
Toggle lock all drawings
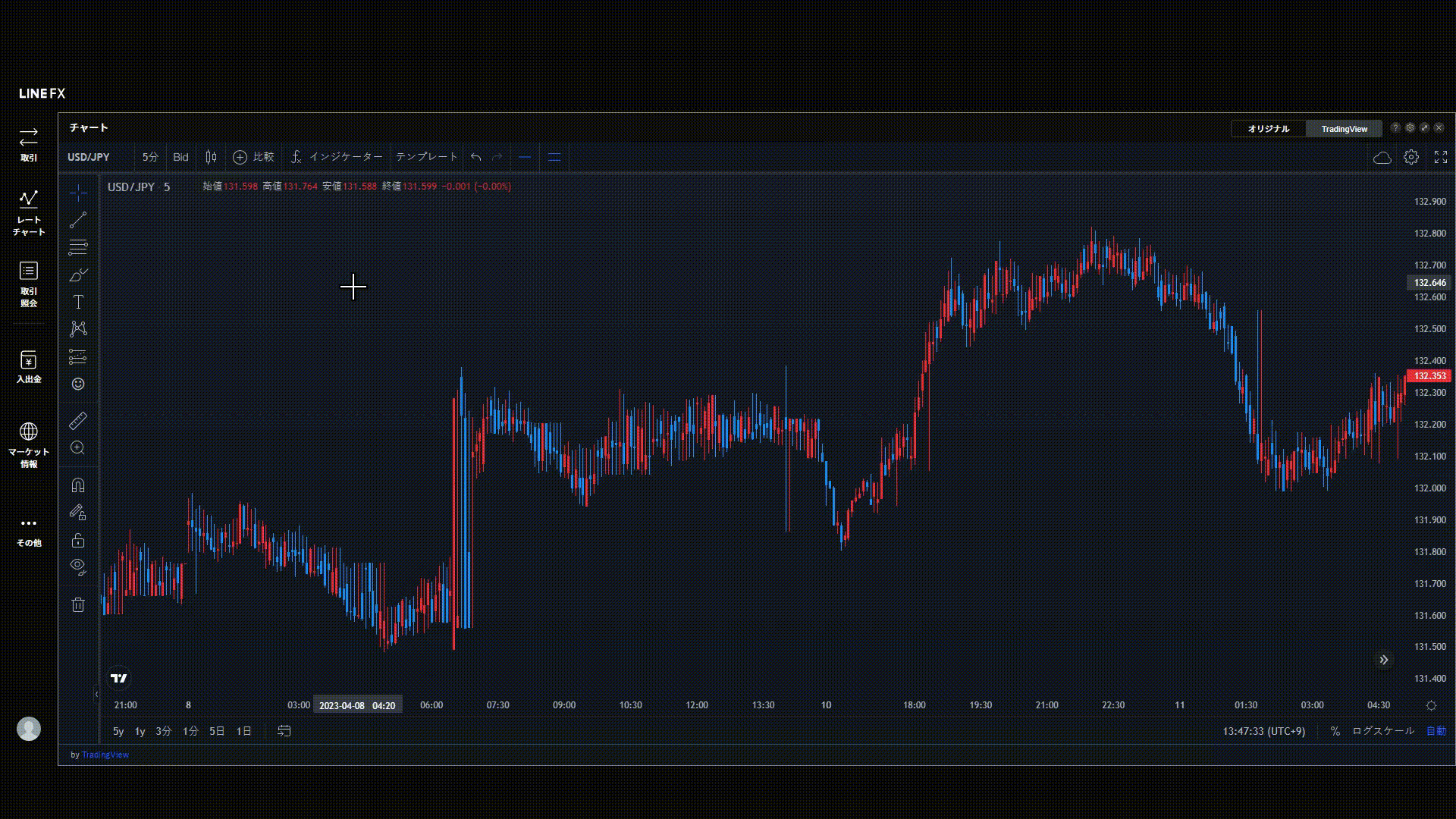pyautogui.click(x=78, y=541)
